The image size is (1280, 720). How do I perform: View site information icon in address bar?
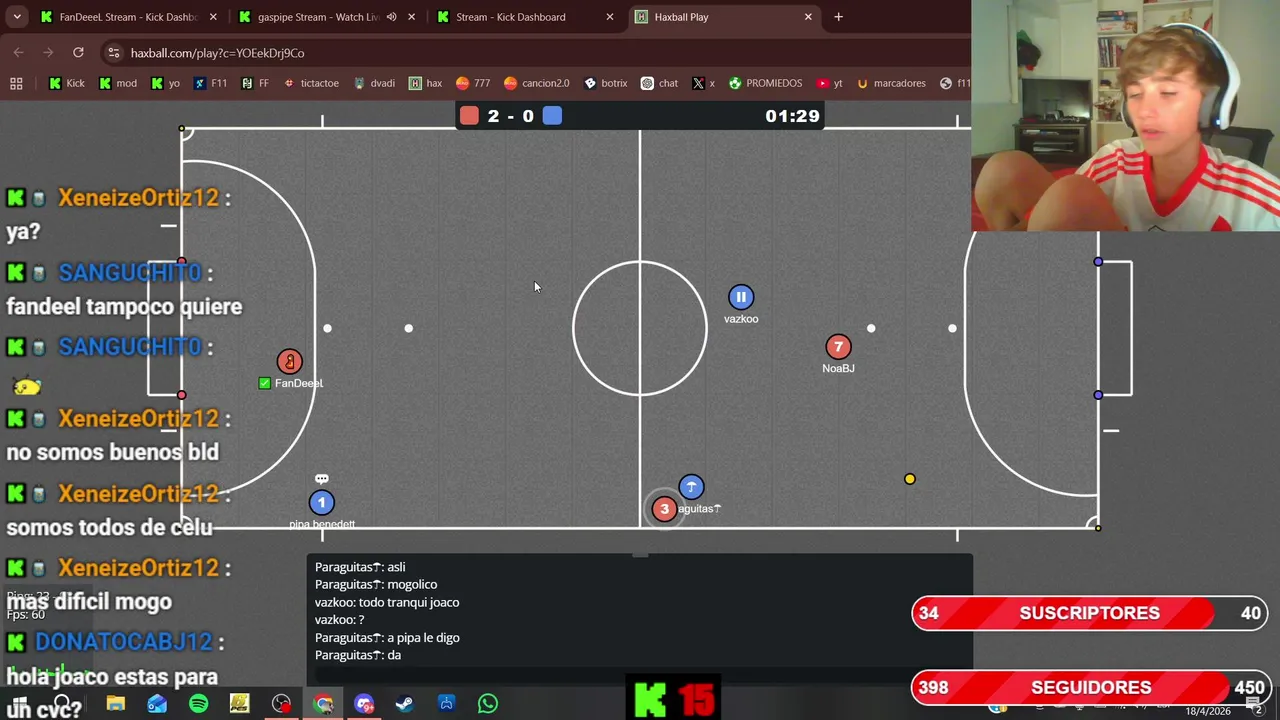pyautogui.click(x=114, y=53)
